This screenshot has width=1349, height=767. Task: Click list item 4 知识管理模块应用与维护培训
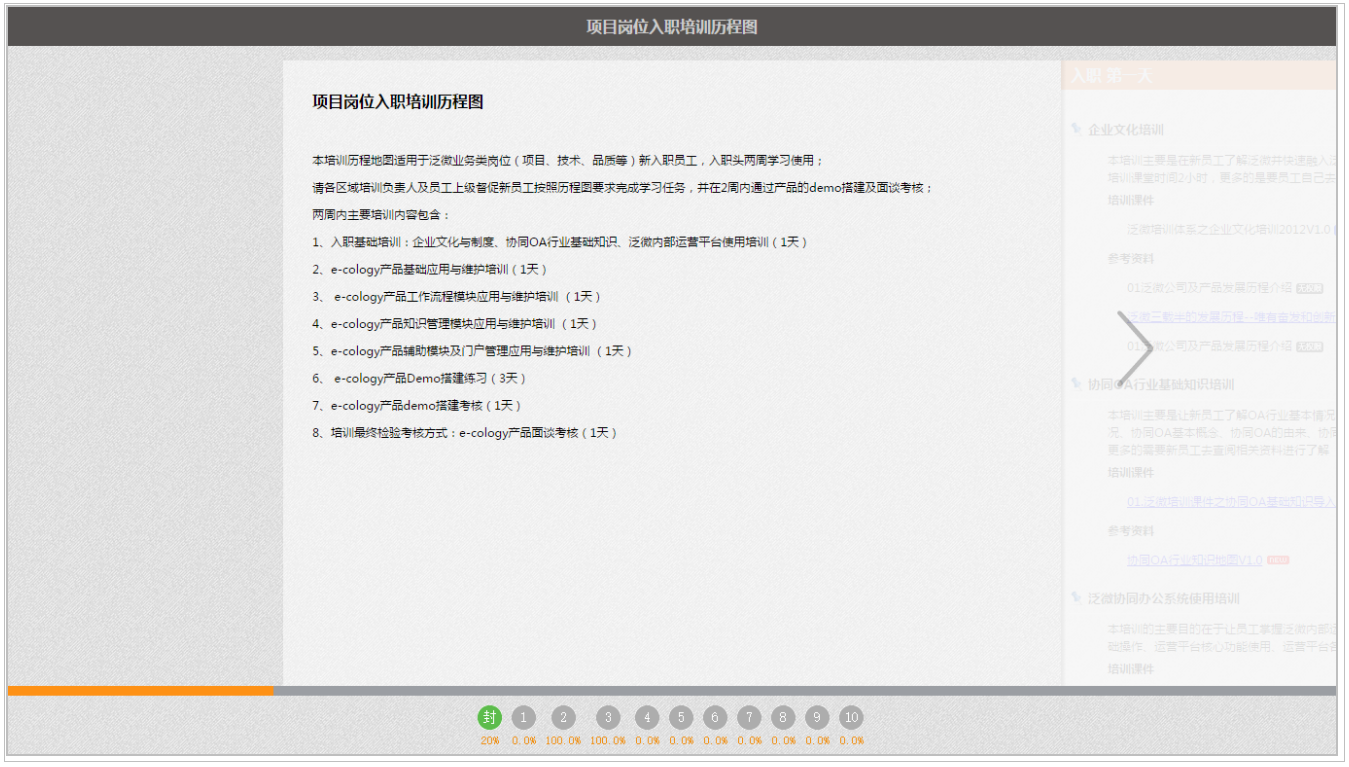[455, 323]
